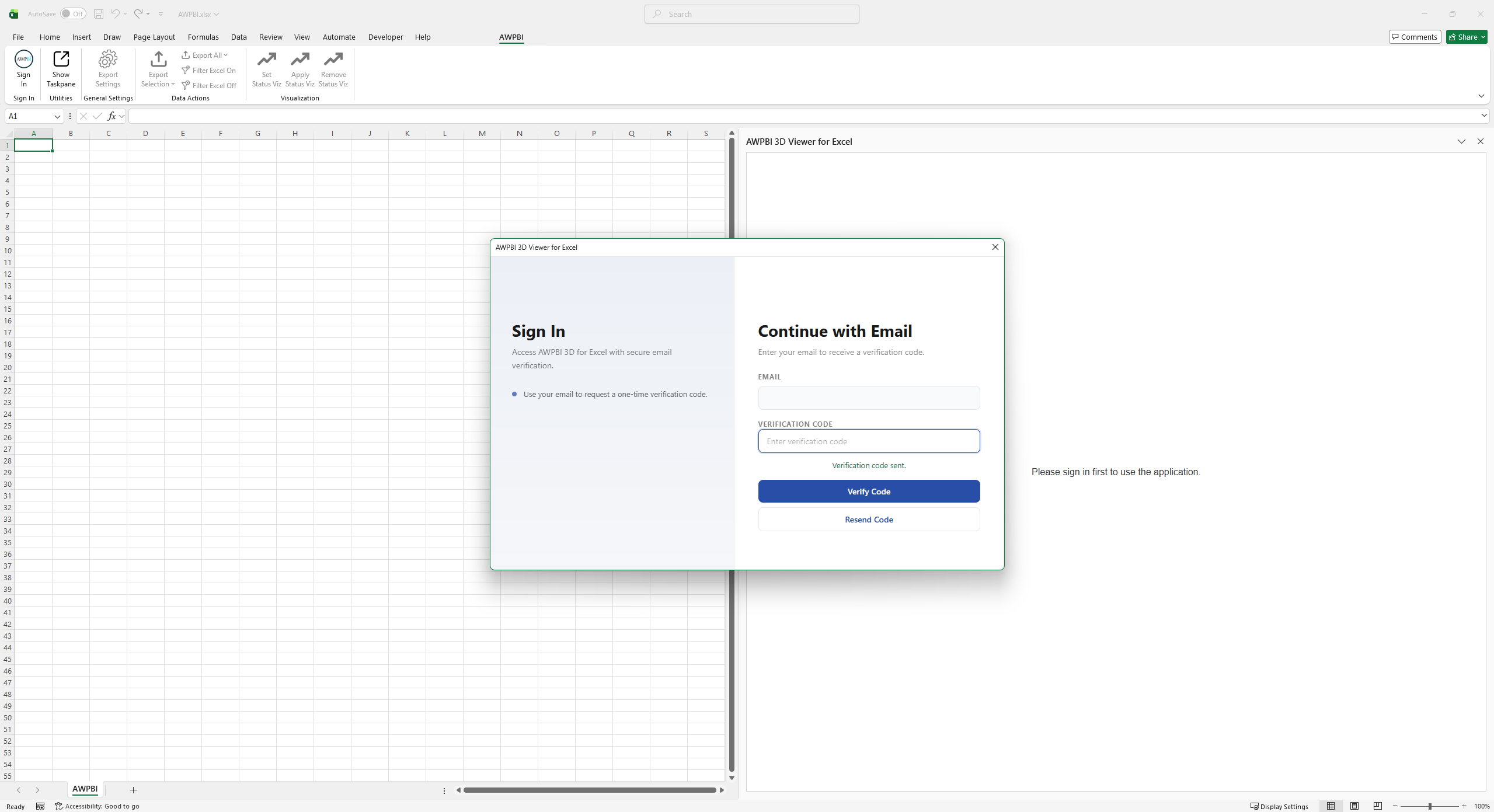Click the AWPBI Sign In ribbon icon
1494x812 pixels.
point(23,59)
